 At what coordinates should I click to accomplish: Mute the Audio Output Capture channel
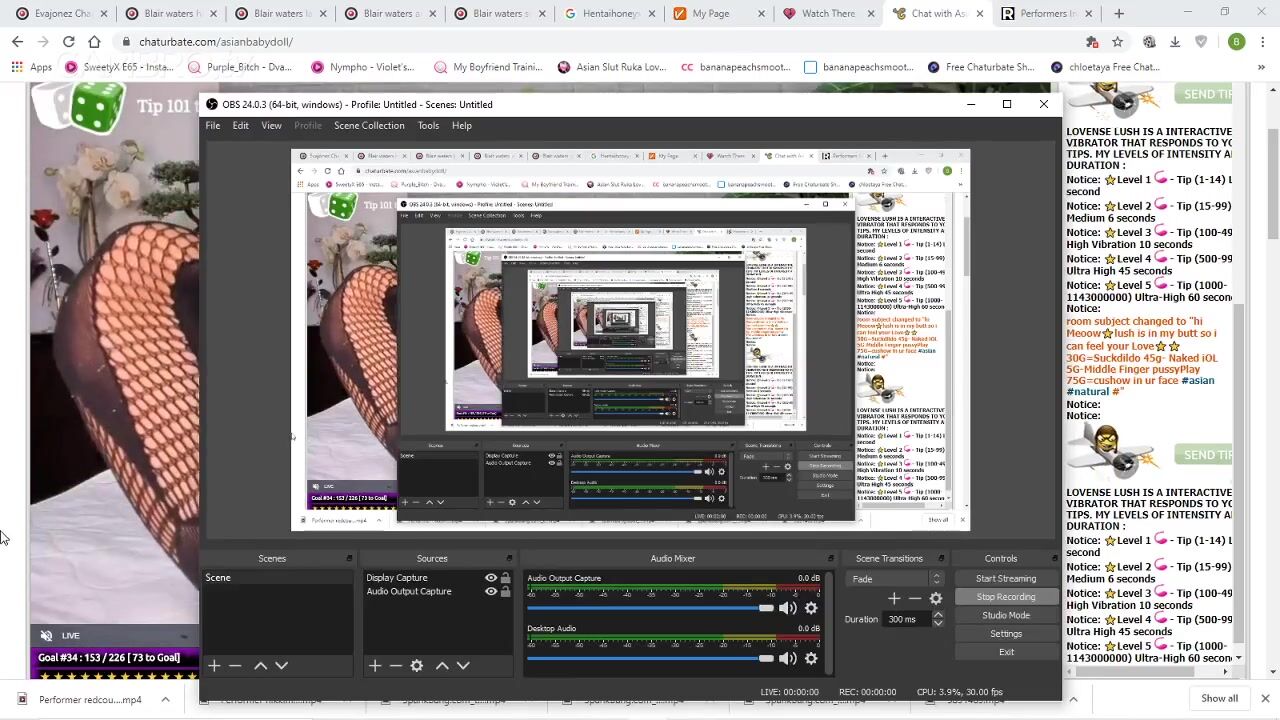click(788, 608)
